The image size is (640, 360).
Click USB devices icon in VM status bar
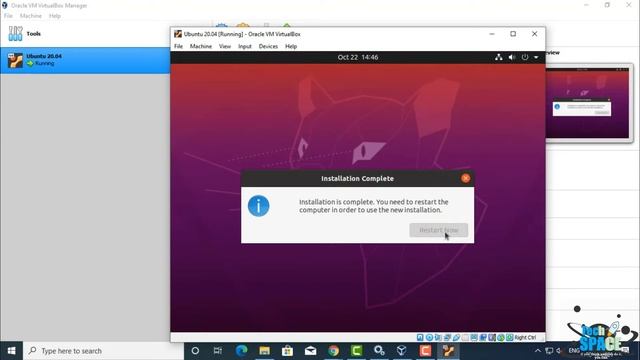tap(456, 338)
